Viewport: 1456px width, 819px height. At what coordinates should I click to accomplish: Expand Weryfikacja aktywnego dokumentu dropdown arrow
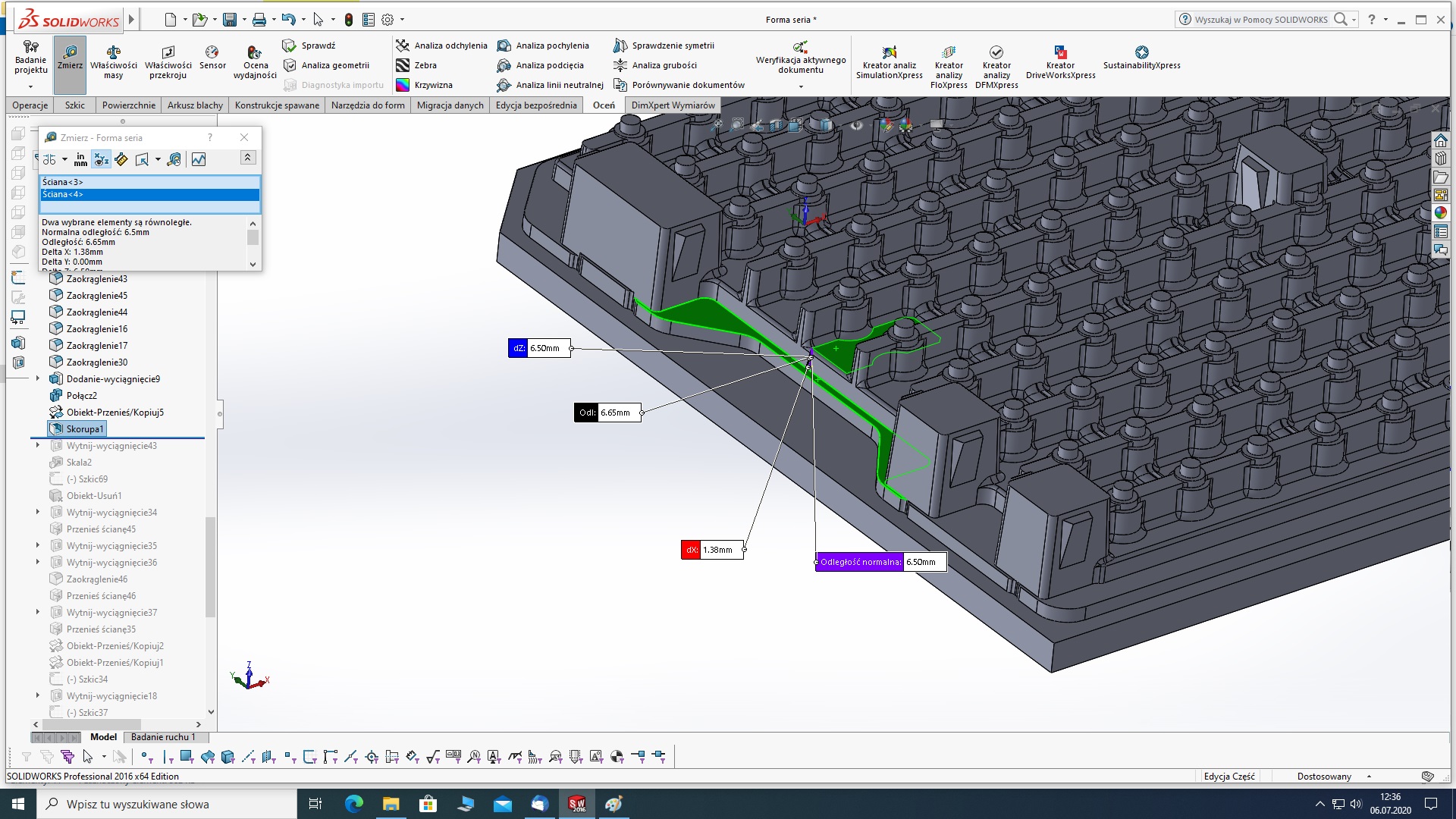click(x=801, y=86)
